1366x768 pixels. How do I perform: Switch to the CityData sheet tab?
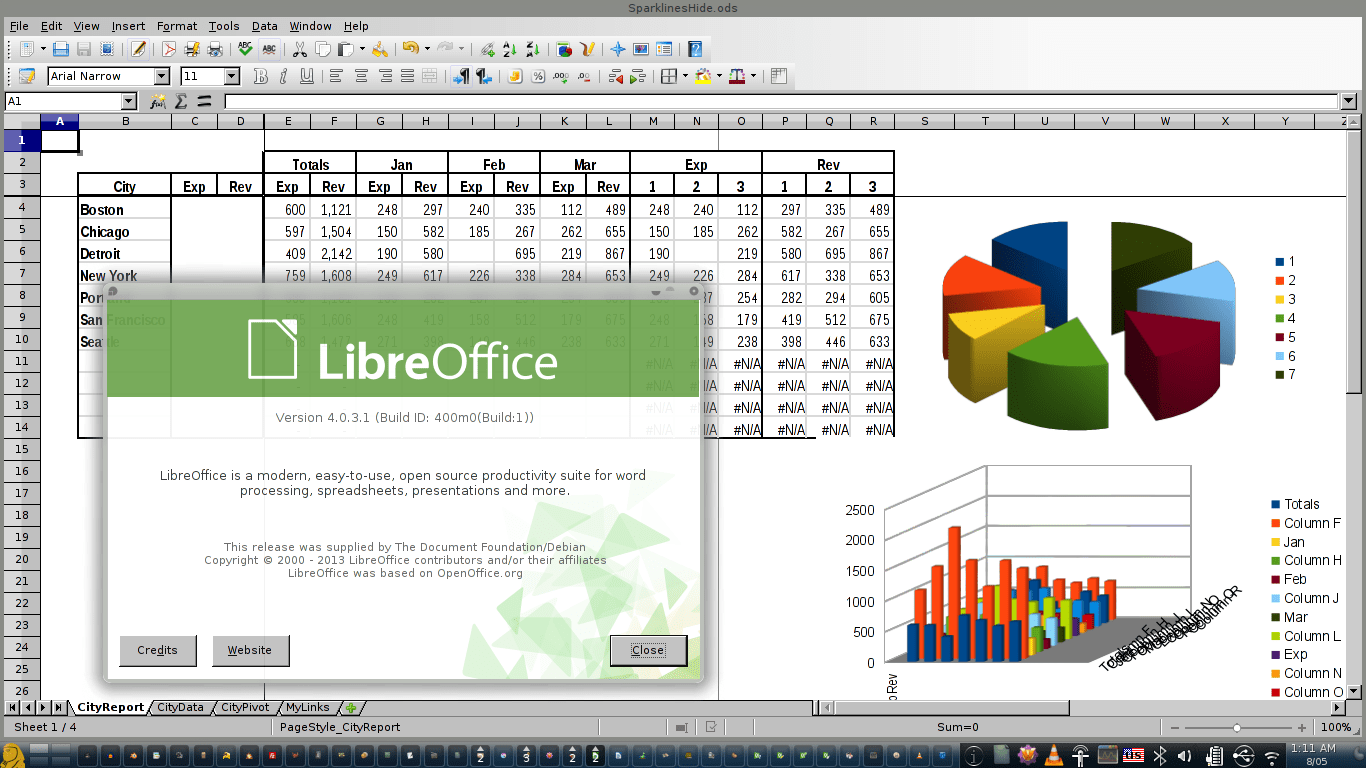coord(180,707)
